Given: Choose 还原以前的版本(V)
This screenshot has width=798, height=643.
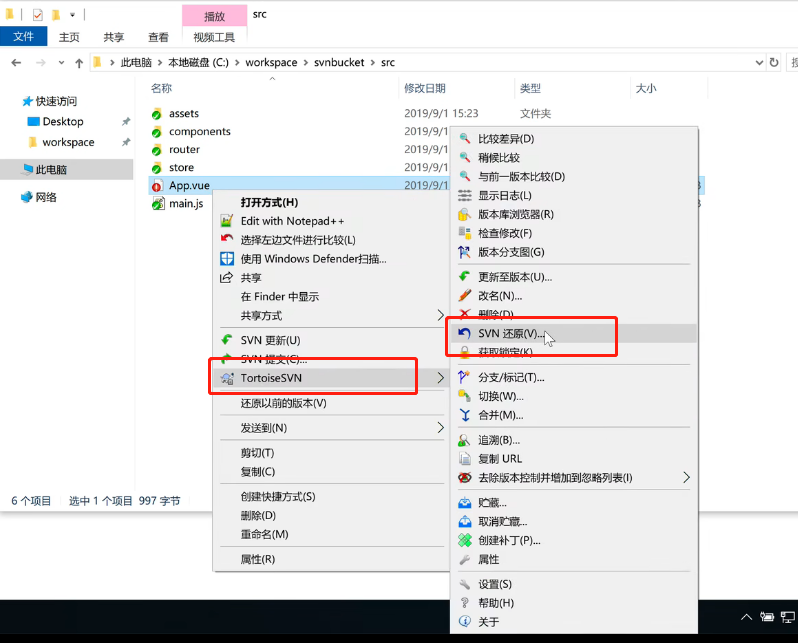Looking at the screenshot, I should click(x=283, y=403).
